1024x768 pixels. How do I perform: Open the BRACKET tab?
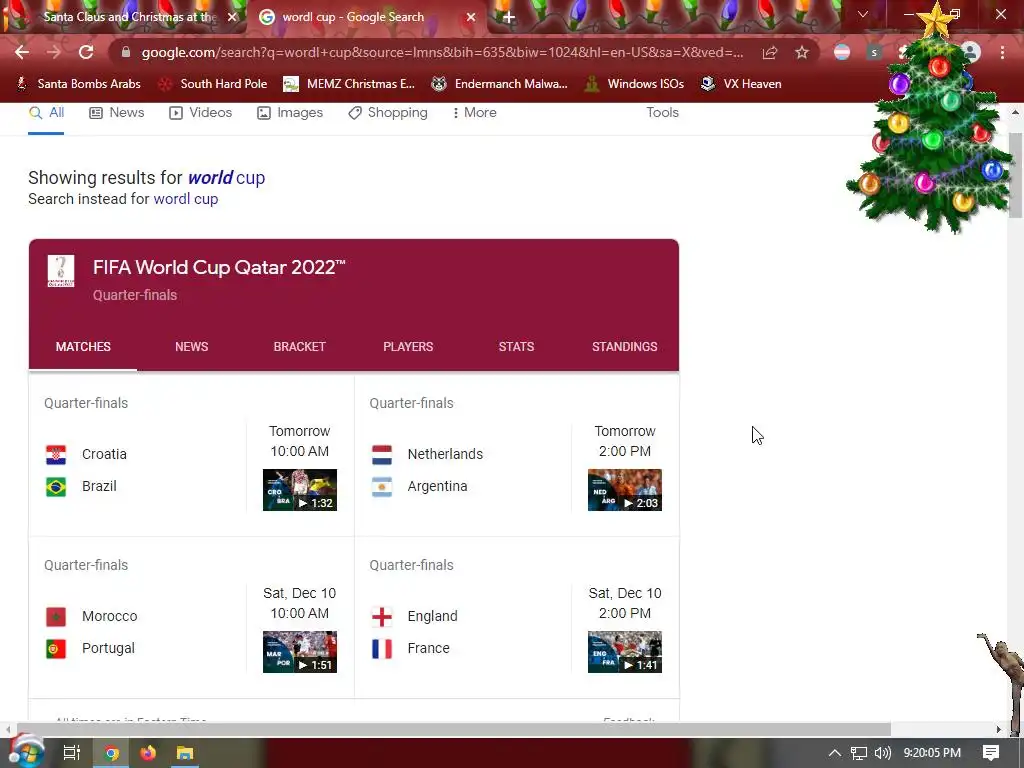299,347
